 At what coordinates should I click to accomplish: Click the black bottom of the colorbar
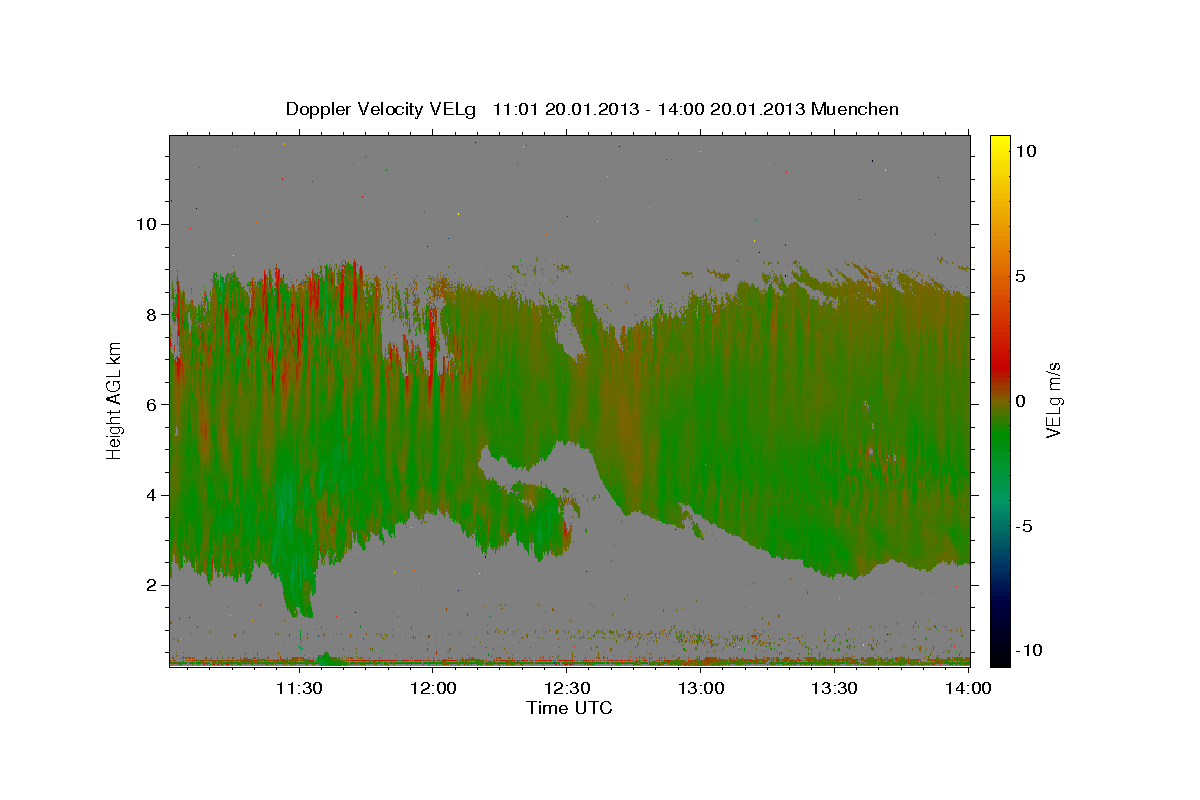click(x=1000, y=655)
